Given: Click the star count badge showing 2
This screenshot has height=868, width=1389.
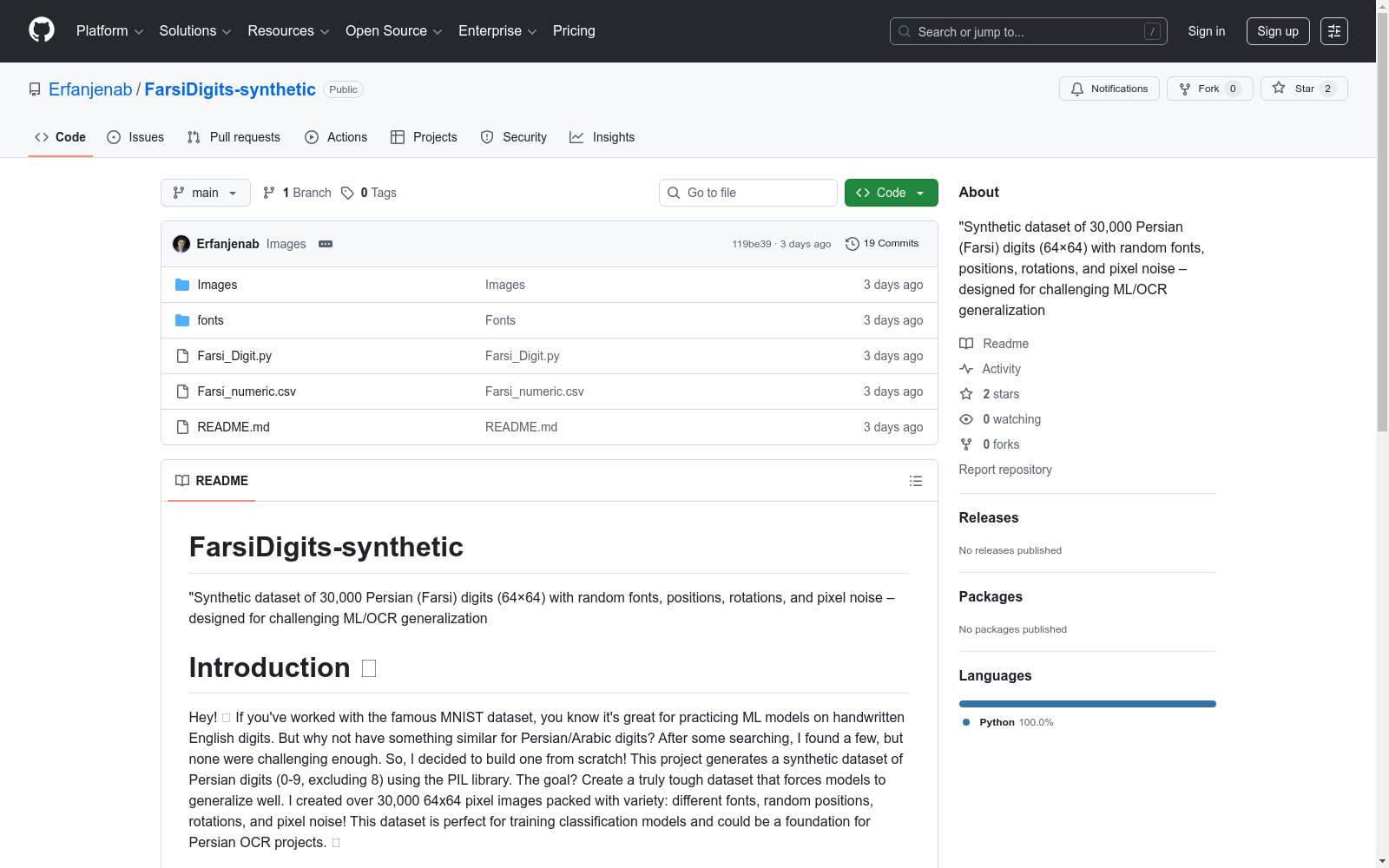Looking at the screenshot, I should (x=1327, y=89).
